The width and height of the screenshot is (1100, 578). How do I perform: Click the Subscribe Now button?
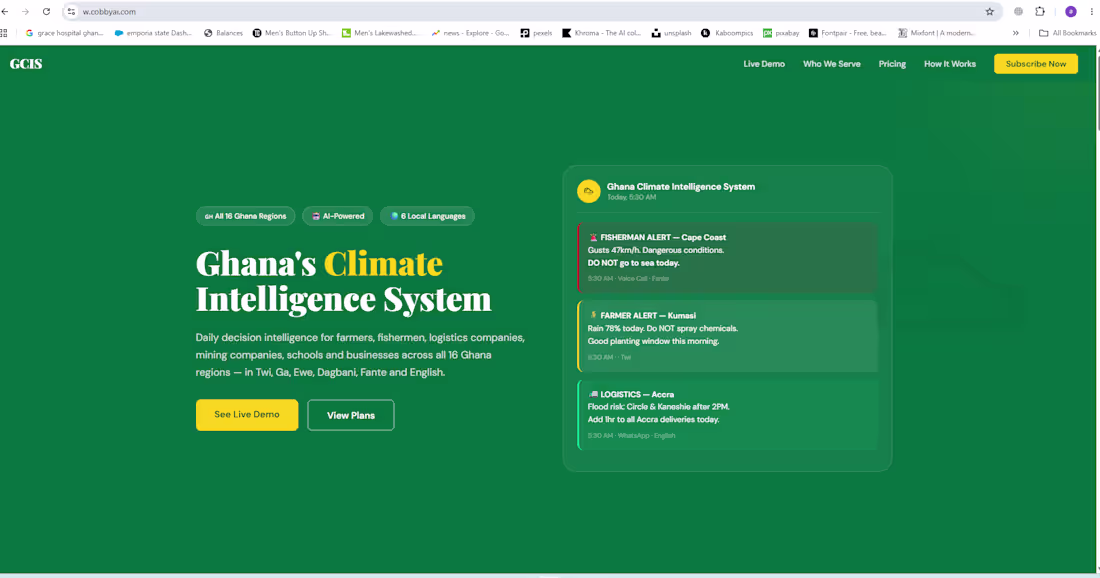[1035, 64]
